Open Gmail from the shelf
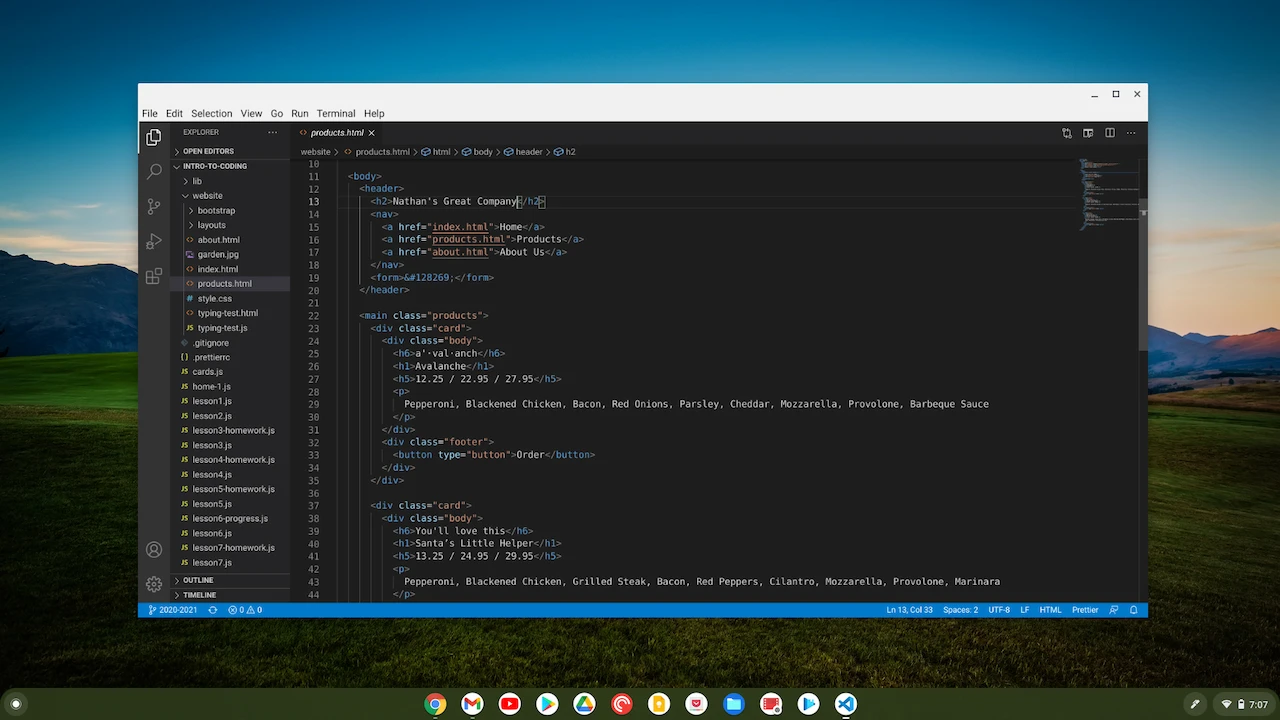 point(472,704)
